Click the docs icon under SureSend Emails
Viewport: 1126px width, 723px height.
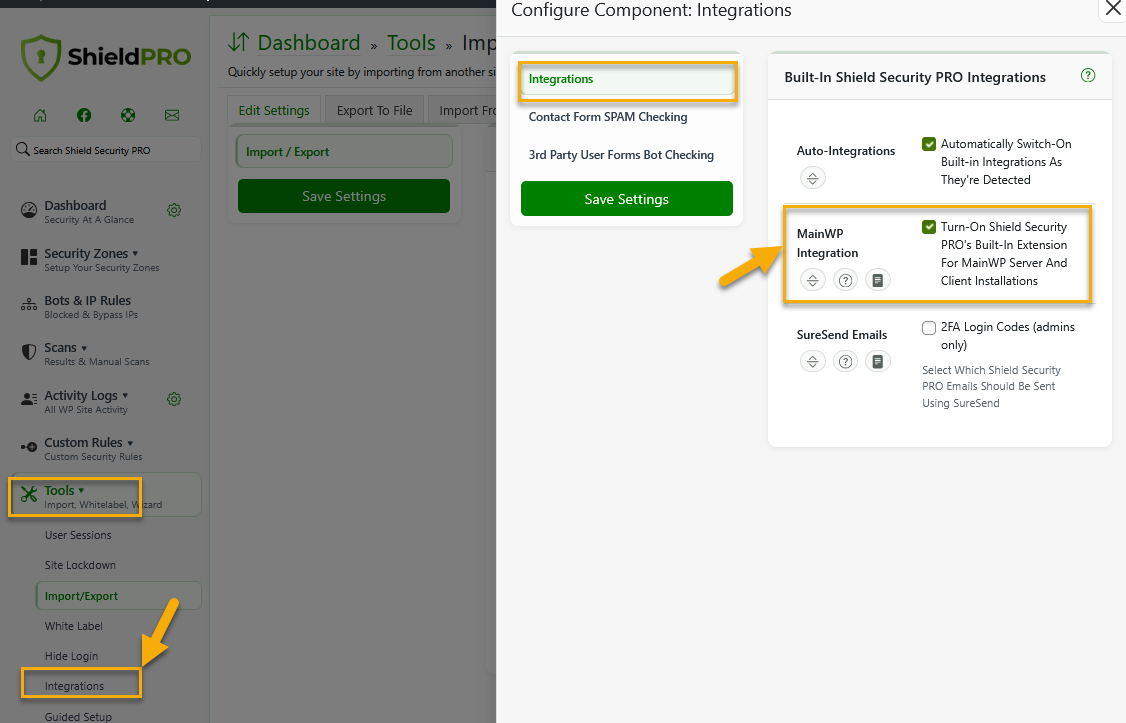point(878,361)
